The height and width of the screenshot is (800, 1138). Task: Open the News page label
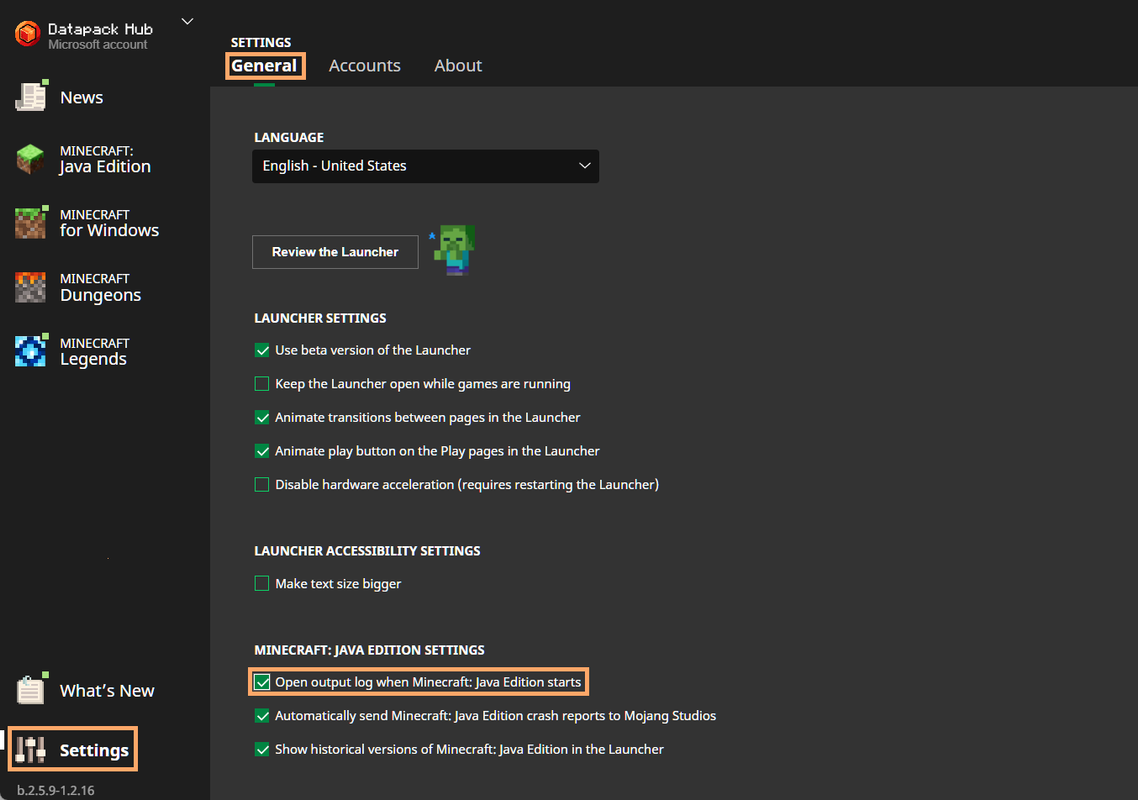81,97
